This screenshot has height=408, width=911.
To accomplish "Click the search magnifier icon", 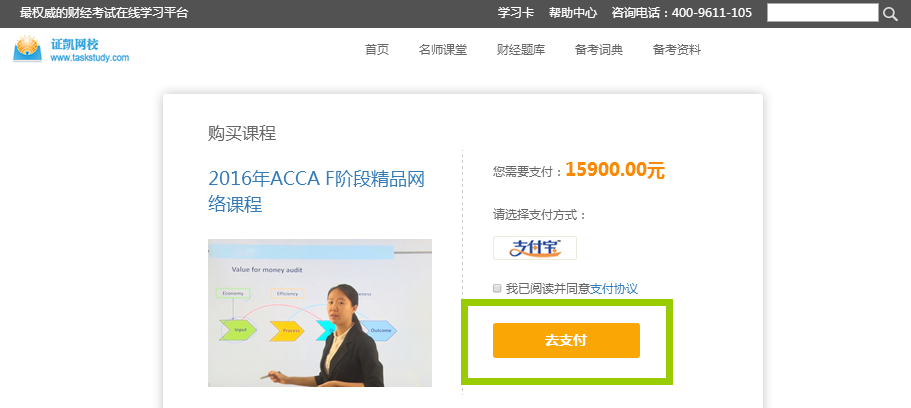I will click(x=890, y=13).
